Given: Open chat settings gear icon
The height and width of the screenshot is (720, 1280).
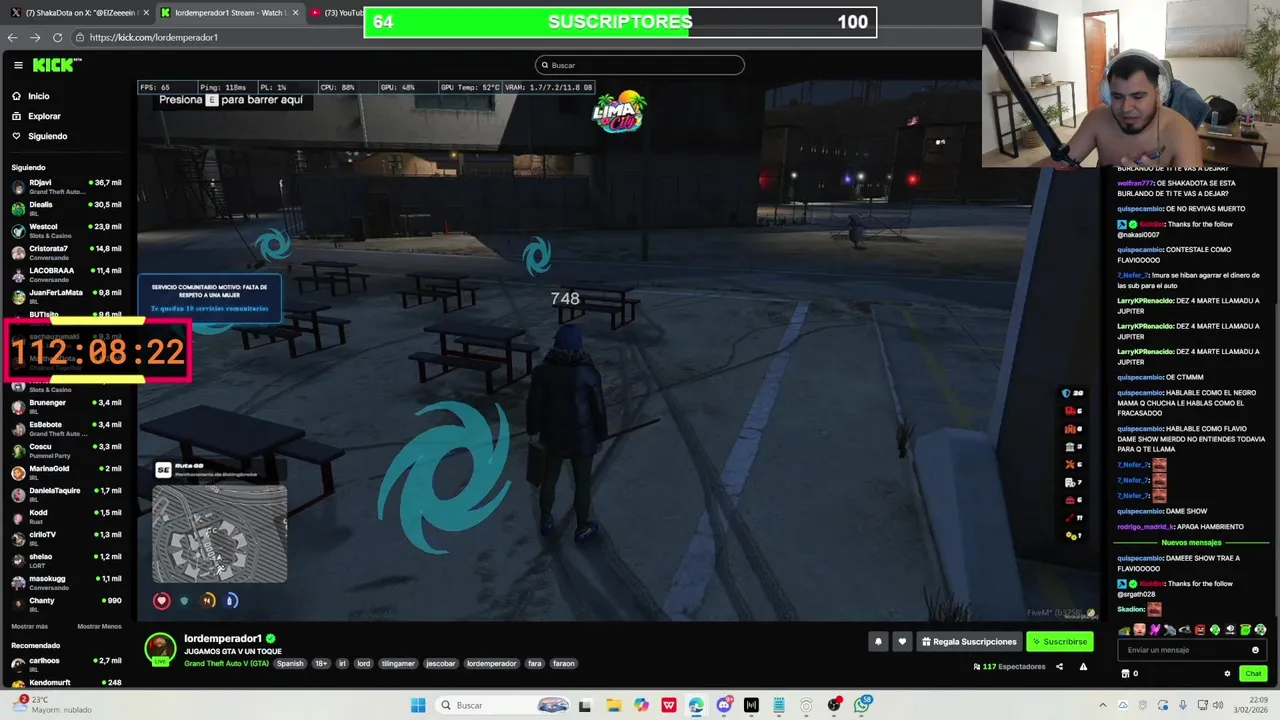Looking at the screenshot, I should 1227,674.
